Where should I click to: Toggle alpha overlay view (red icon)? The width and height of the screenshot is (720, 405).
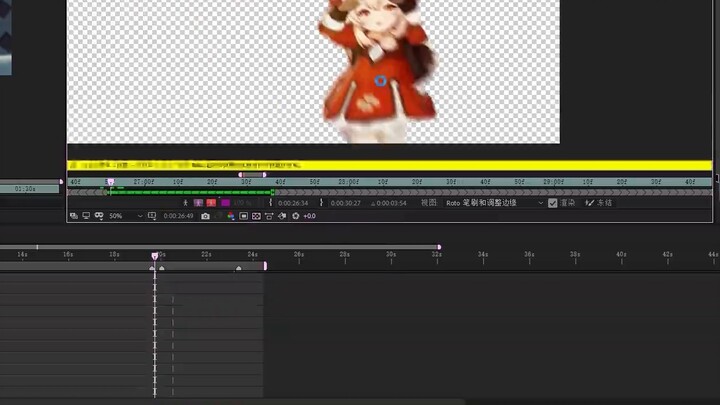211,203
